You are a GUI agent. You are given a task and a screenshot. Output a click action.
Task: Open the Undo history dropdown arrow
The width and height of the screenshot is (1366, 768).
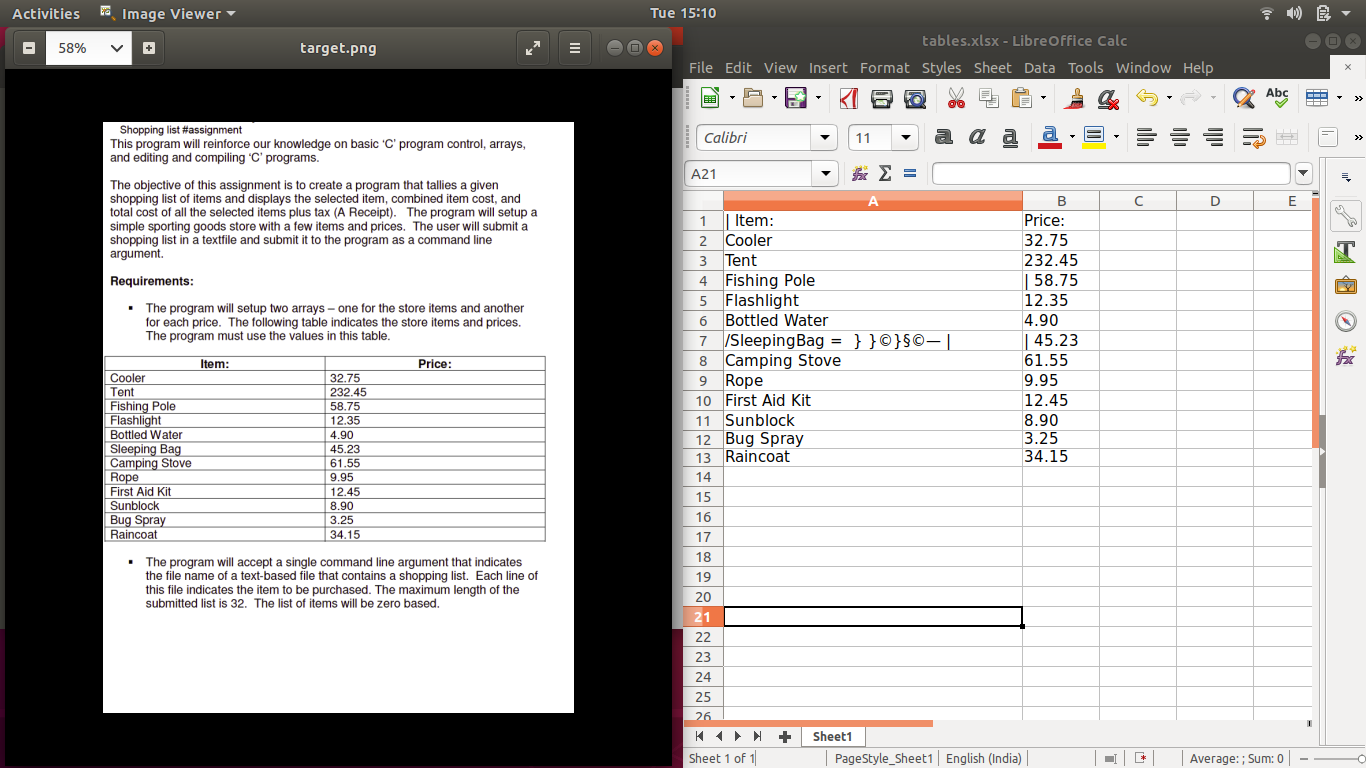(1168, 98)
